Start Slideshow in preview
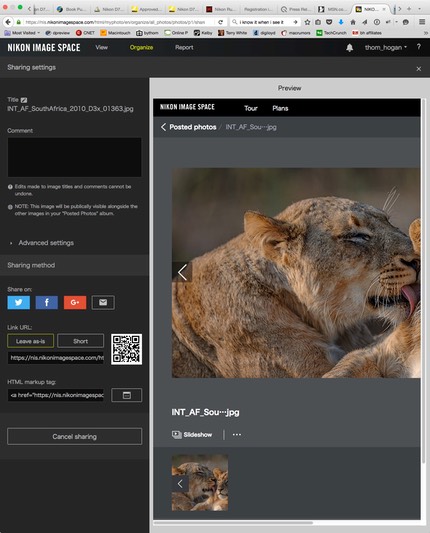Viewport: 430px width, 533px height. click(x=192, y=434)
